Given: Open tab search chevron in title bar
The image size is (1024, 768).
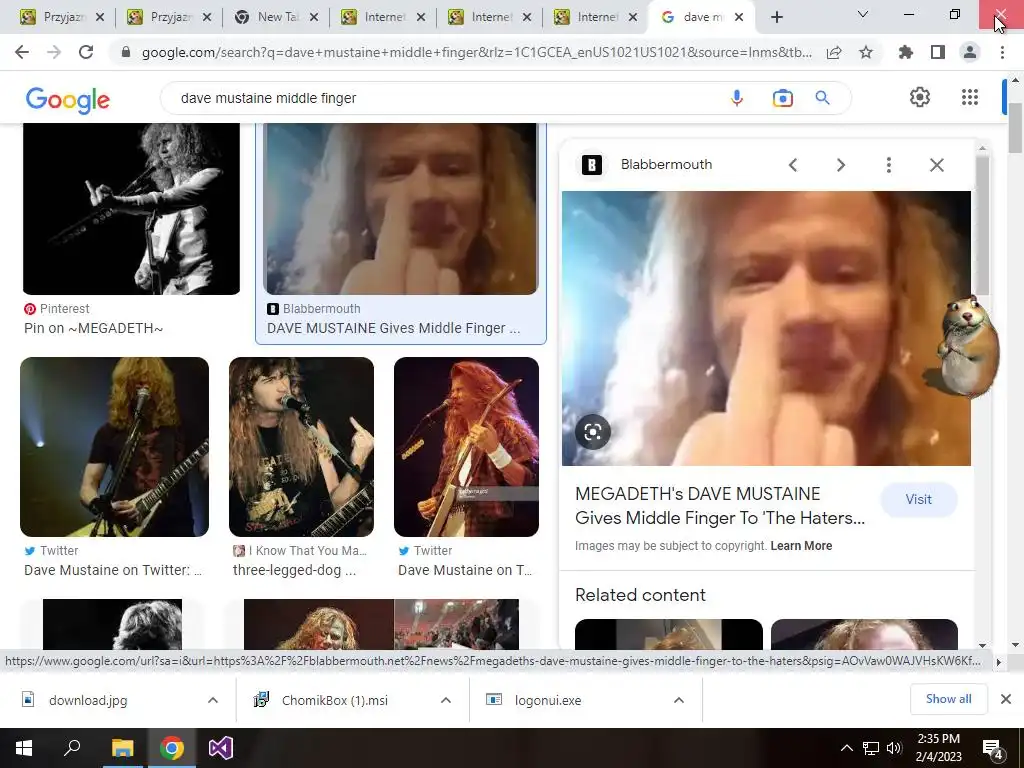Looking at the screenshot, I should coord(863,14).
